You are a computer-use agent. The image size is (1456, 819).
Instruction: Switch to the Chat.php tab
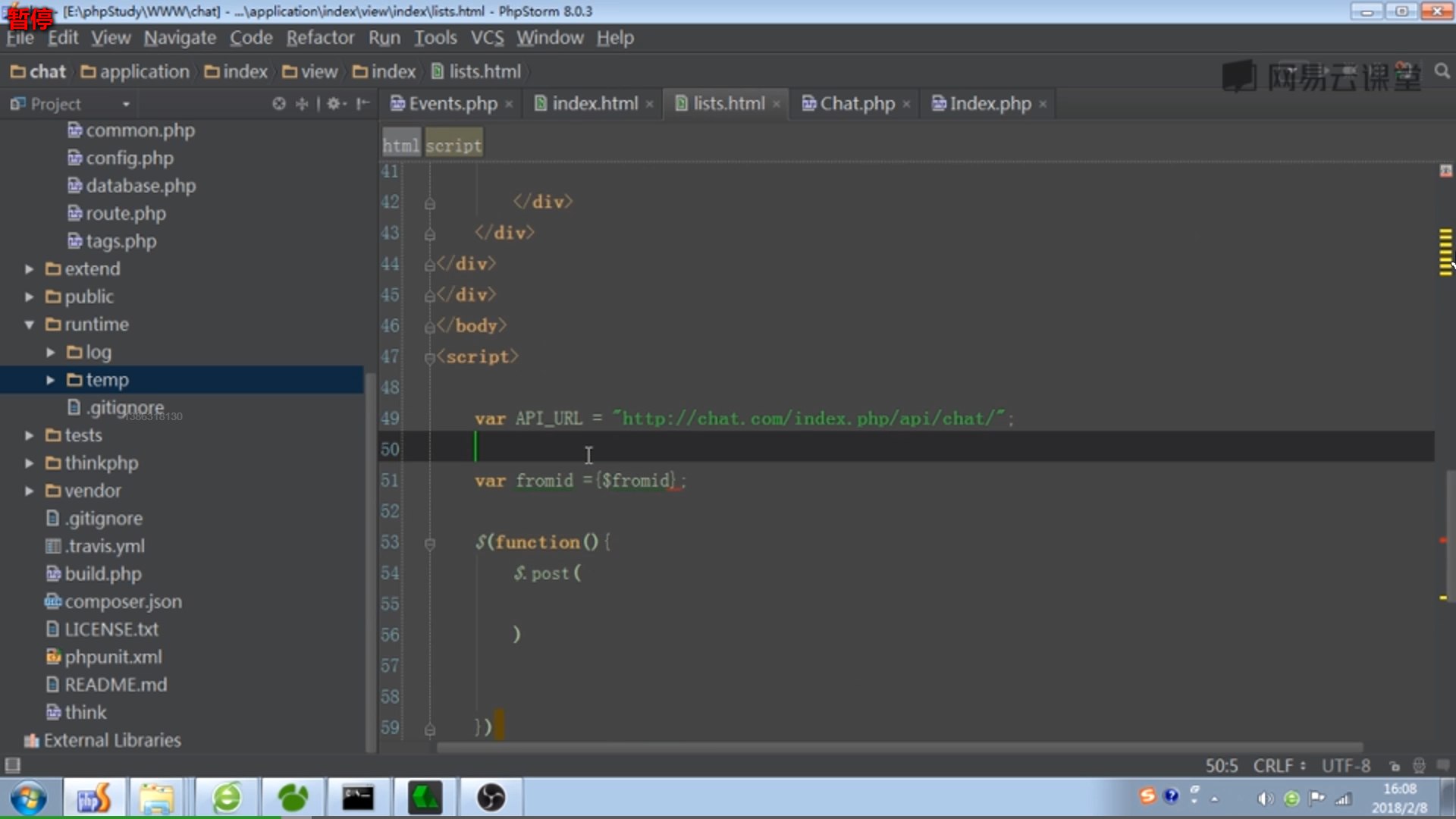856,104
